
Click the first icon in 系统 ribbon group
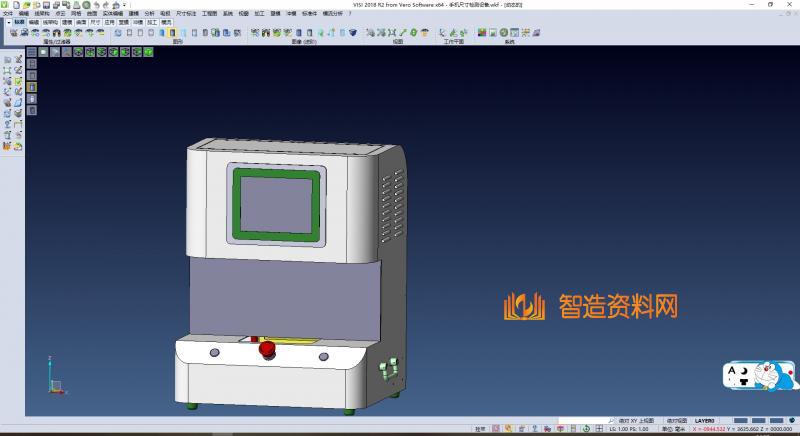[x=482, y=33]
